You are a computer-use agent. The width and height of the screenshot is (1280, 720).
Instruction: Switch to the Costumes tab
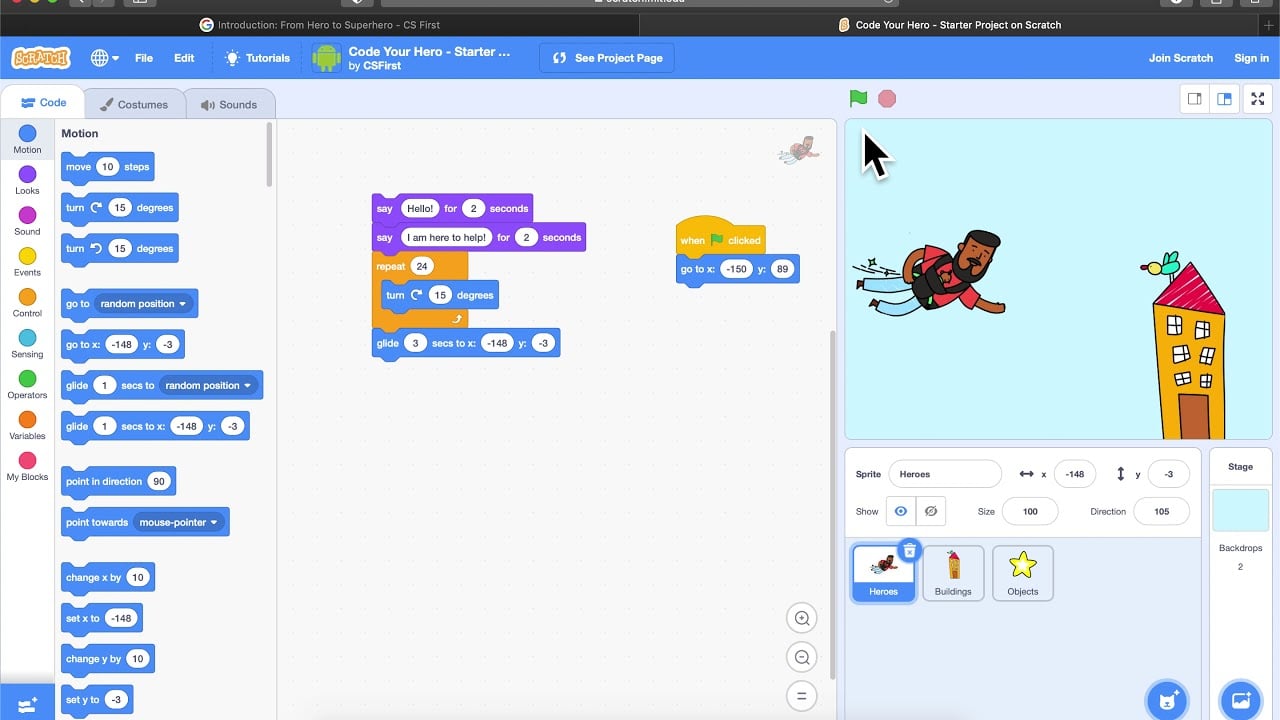coord(135,103)
